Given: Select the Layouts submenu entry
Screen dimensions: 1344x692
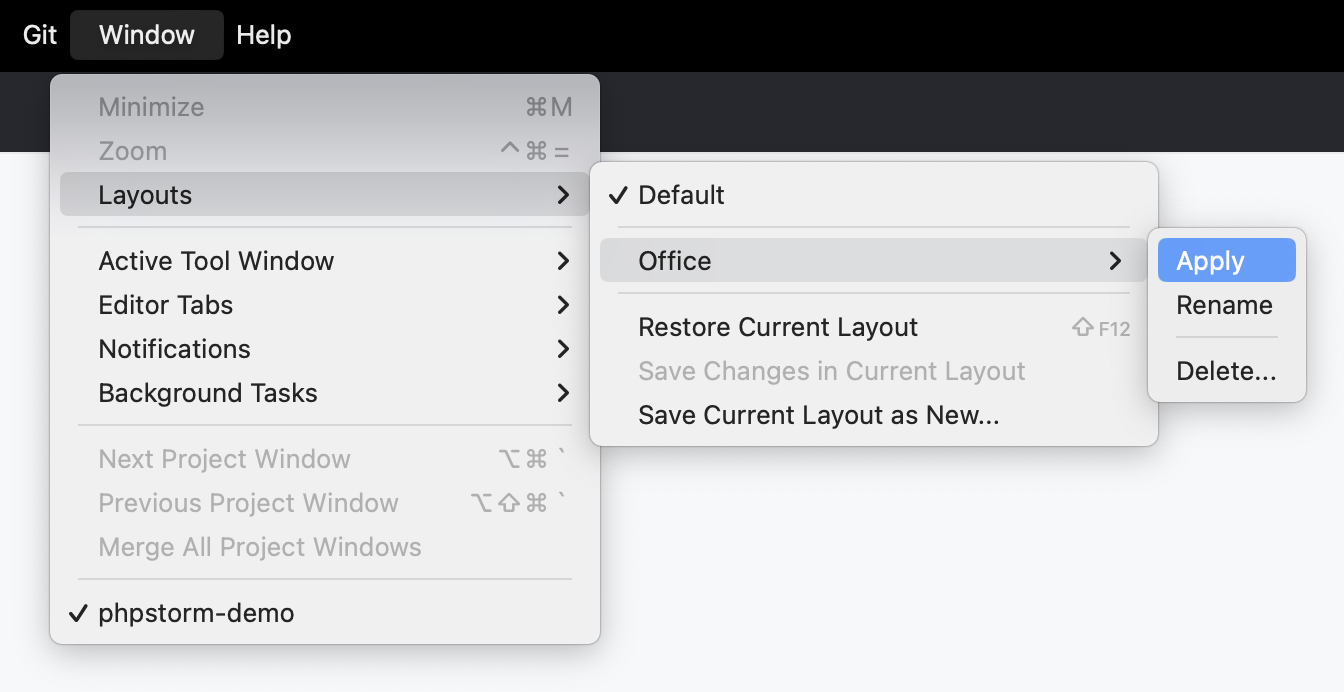Looking at the screenshot, I should (145, 195).
